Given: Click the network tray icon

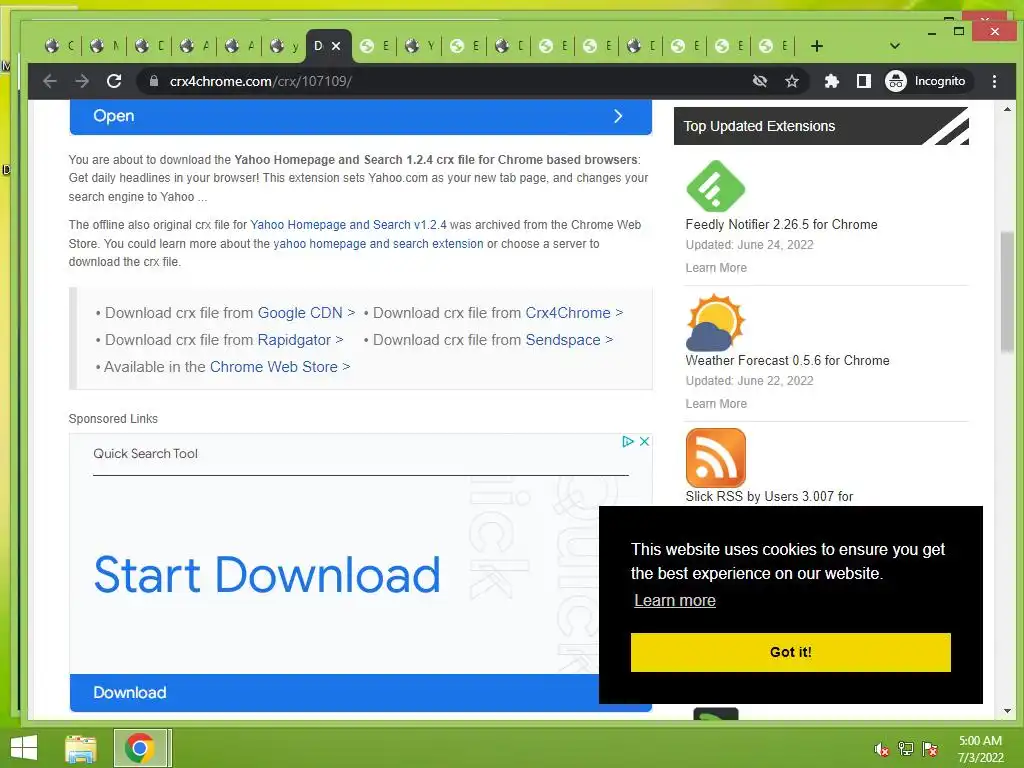Looking at the screenshot, I should coord(905,749).
